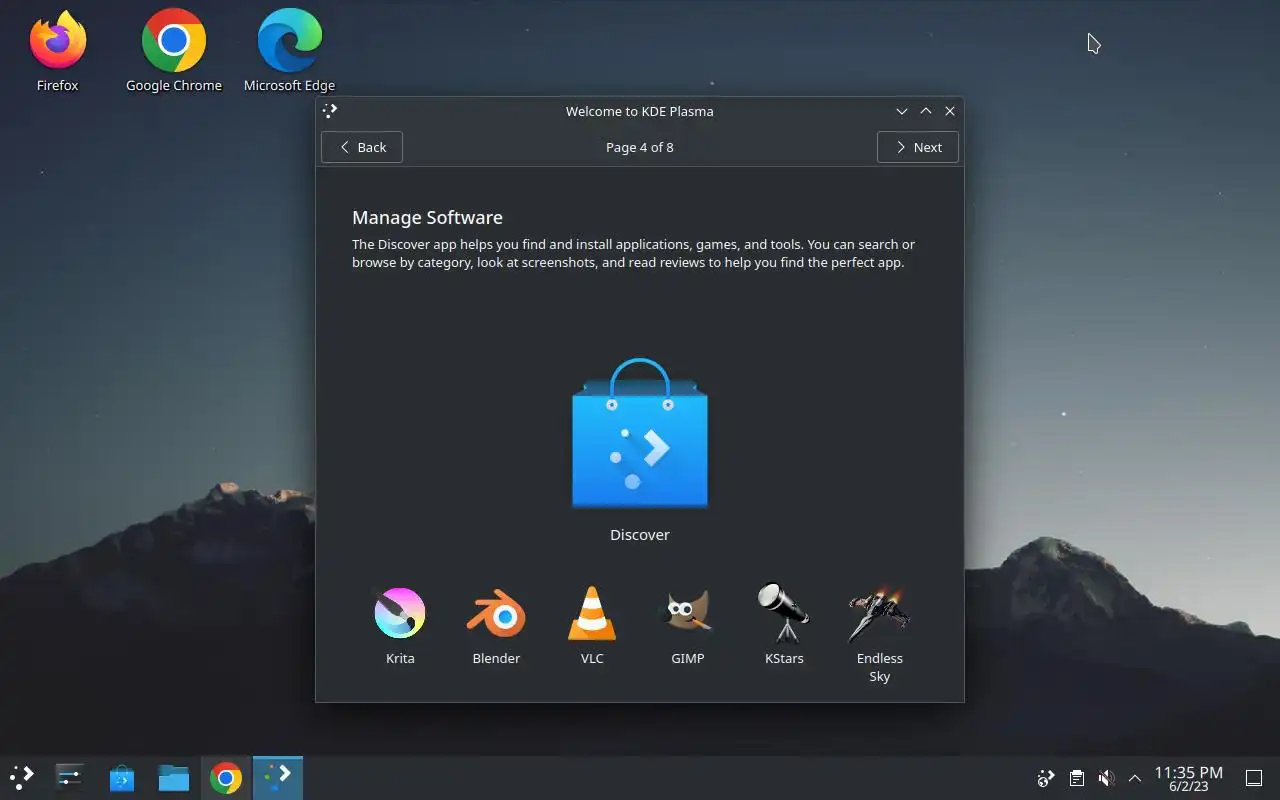
Task: Select the Endless Sky spaceship icon
Action: click(x=879, y=614)
